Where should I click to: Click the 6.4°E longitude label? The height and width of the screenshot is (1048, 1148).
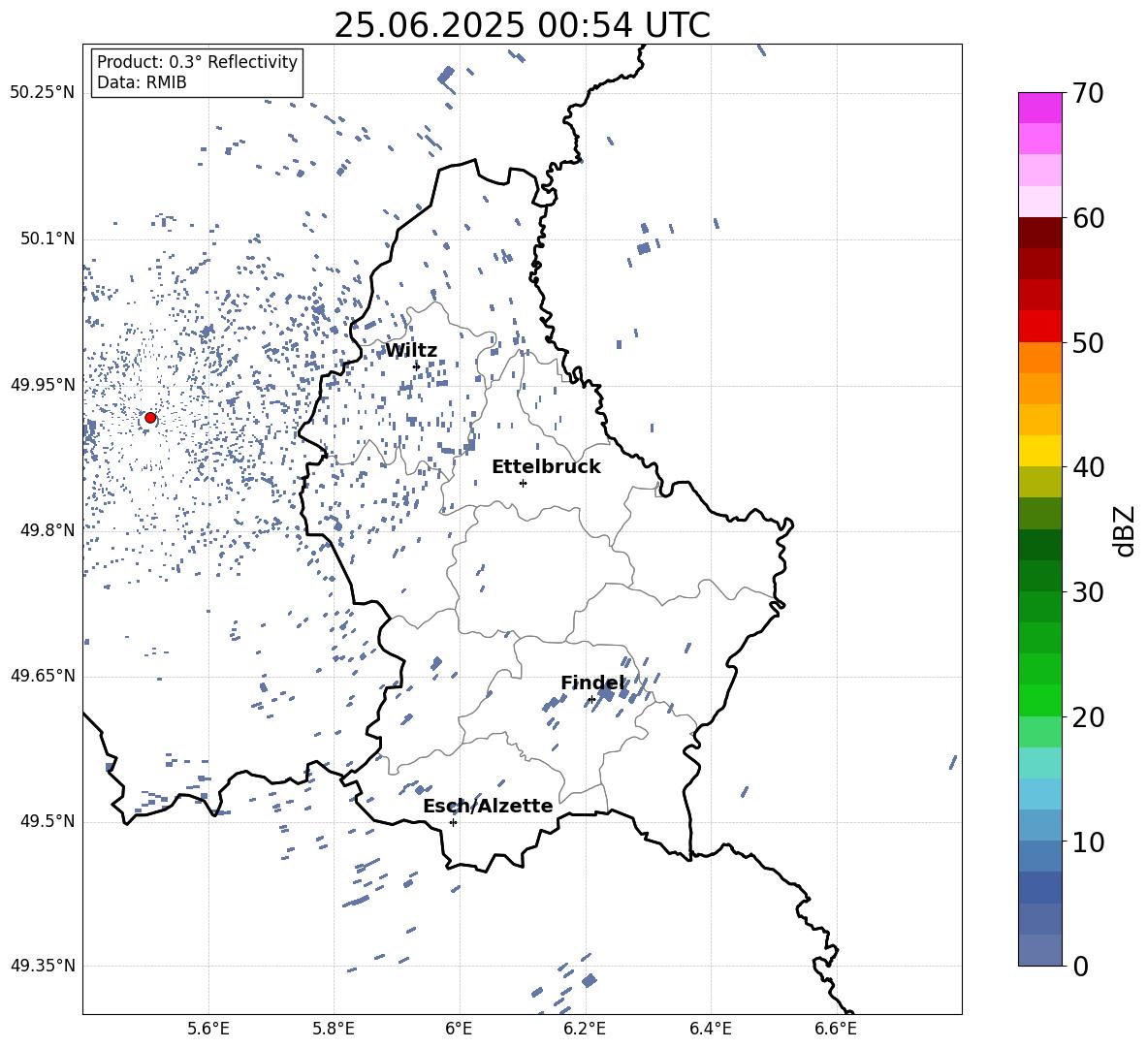[710, 1029]
